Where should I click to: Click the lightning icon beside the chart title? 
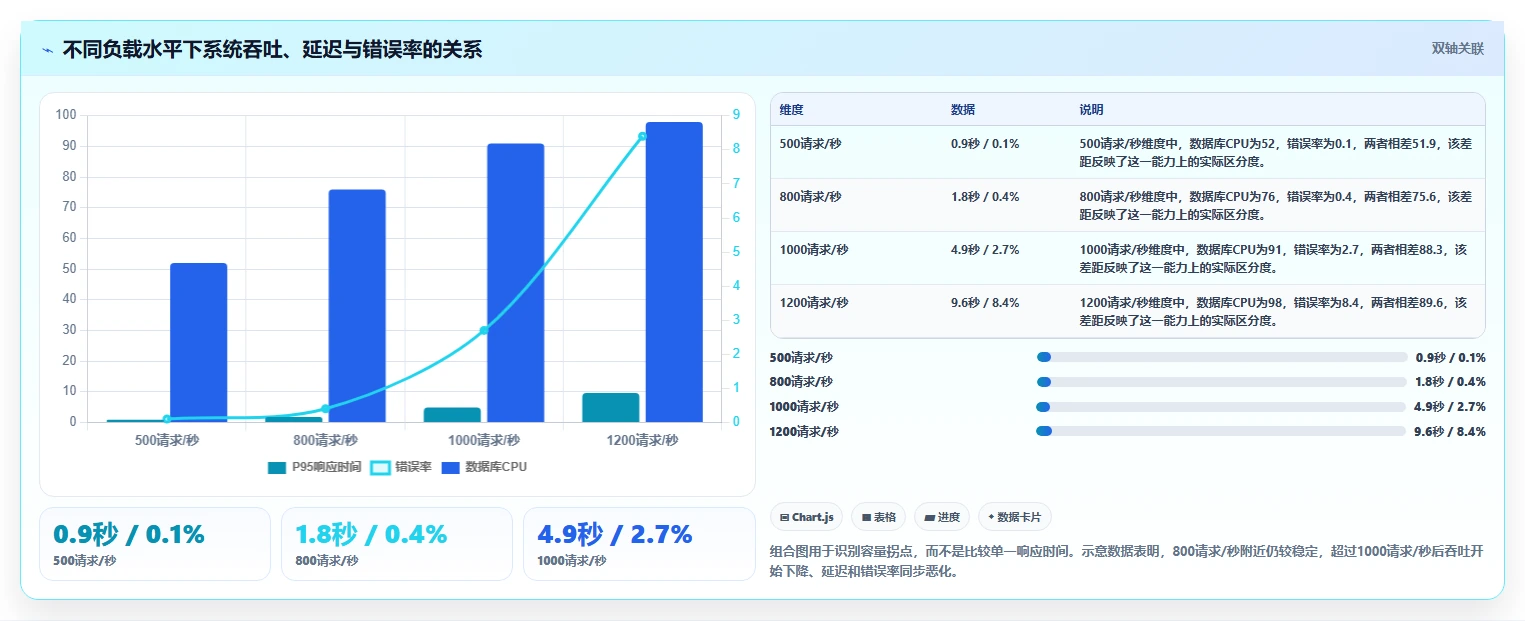47,50
